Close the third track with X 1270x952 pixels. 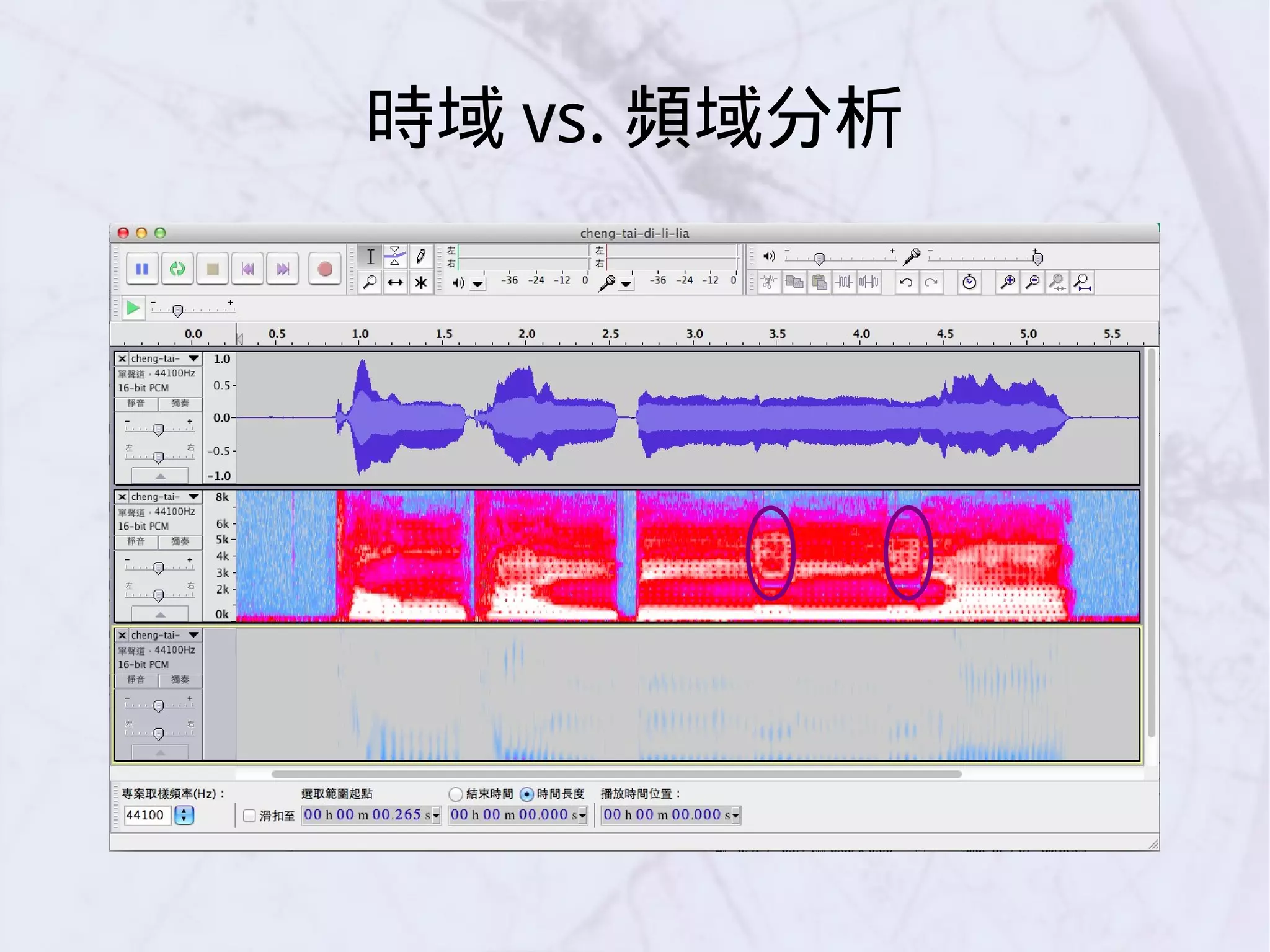coord(122,635)
